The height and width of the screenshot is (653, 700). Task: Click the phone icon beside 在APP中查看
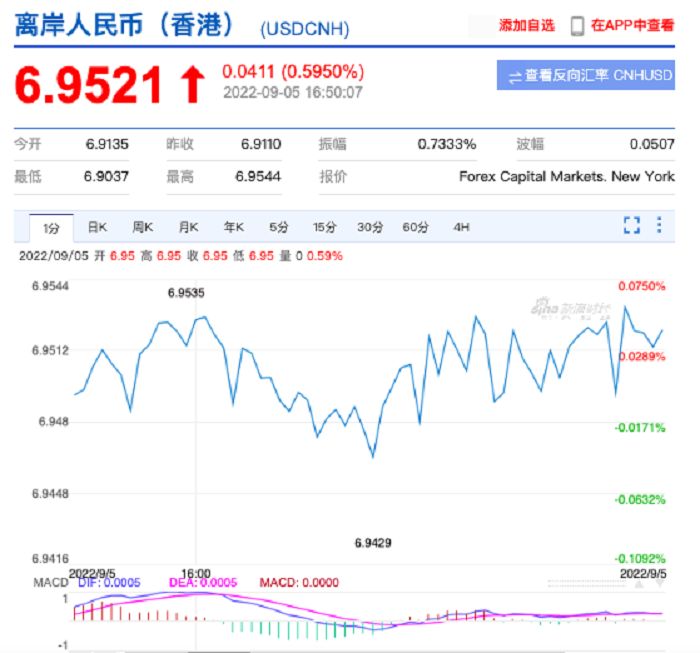pyautogui.click(x=577, y=26)
